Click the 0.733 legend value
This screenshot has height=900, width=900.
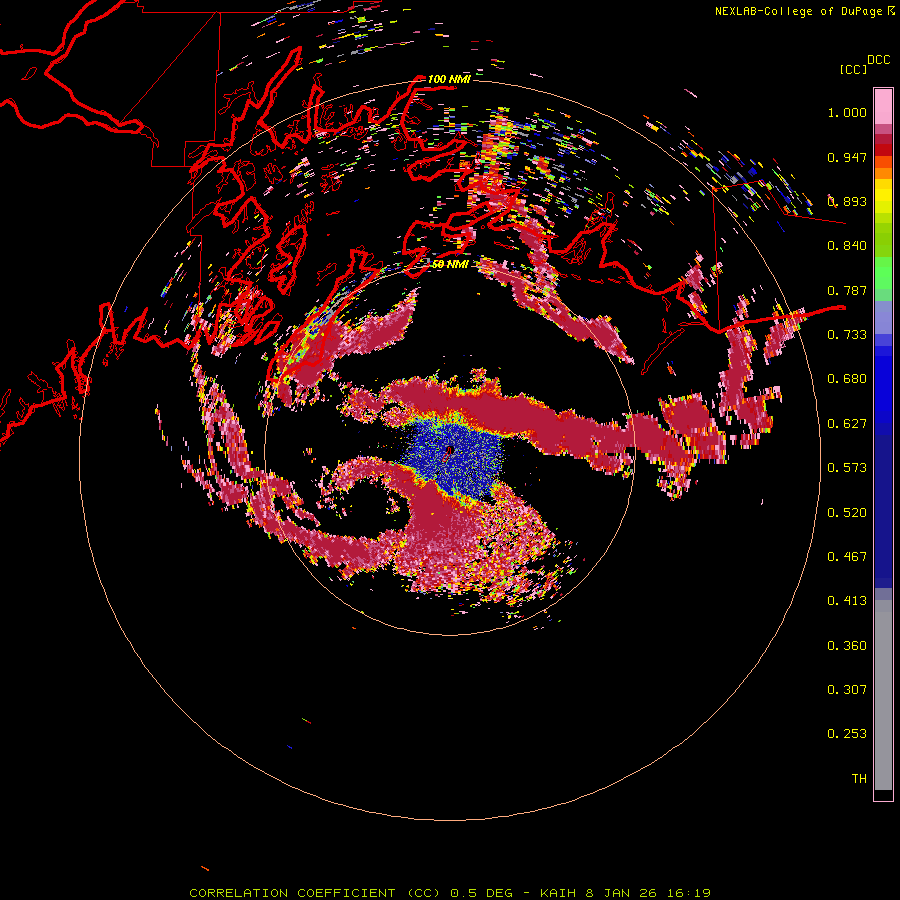click(x=847, y=335)
